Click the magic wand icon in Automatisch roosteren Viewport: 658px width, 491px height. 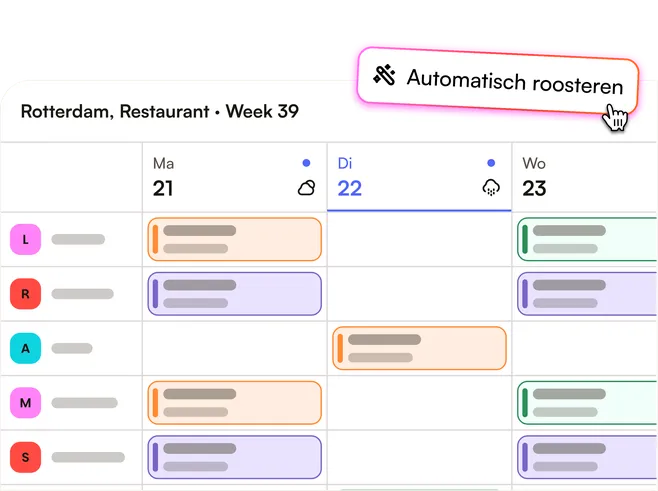(385, 75)
